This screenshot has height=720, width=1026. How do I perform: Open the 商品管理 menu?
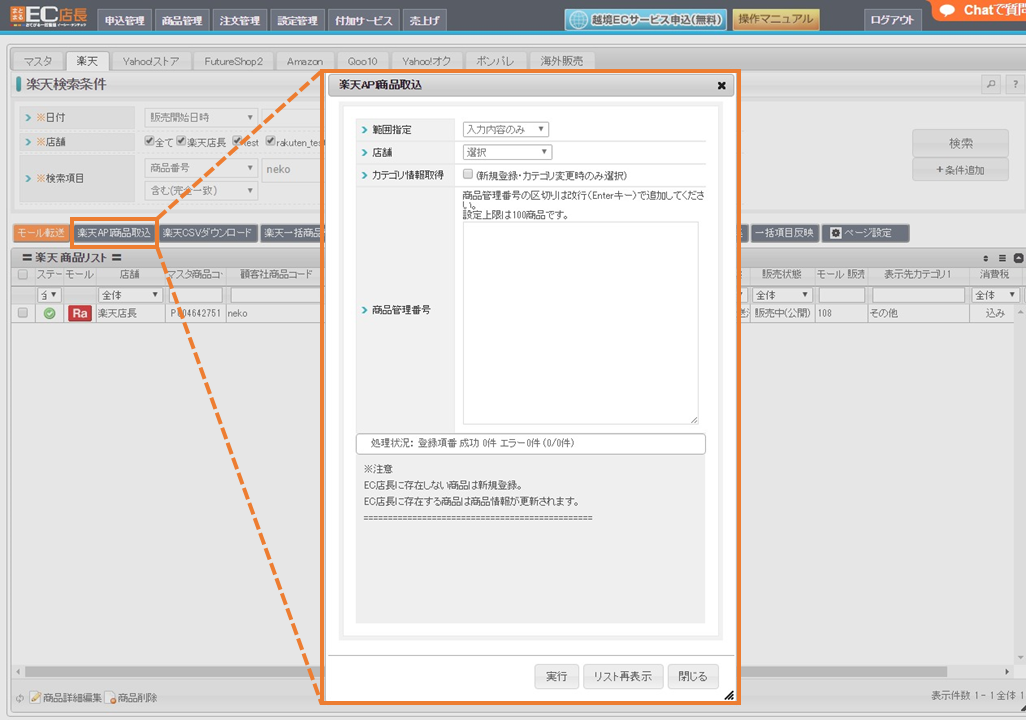click(182, 20)
